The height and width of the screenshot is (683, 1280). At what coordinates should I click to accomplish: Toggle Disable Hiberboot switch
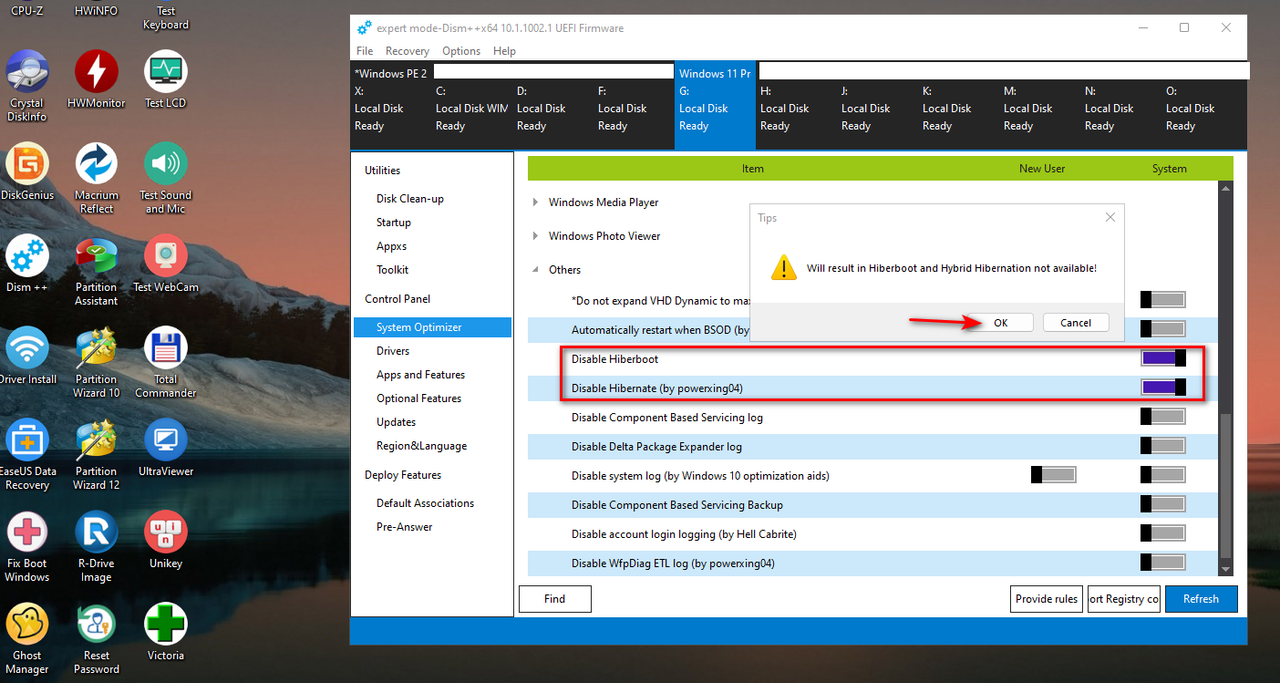pyautogui.click(x=1163, y=358)
